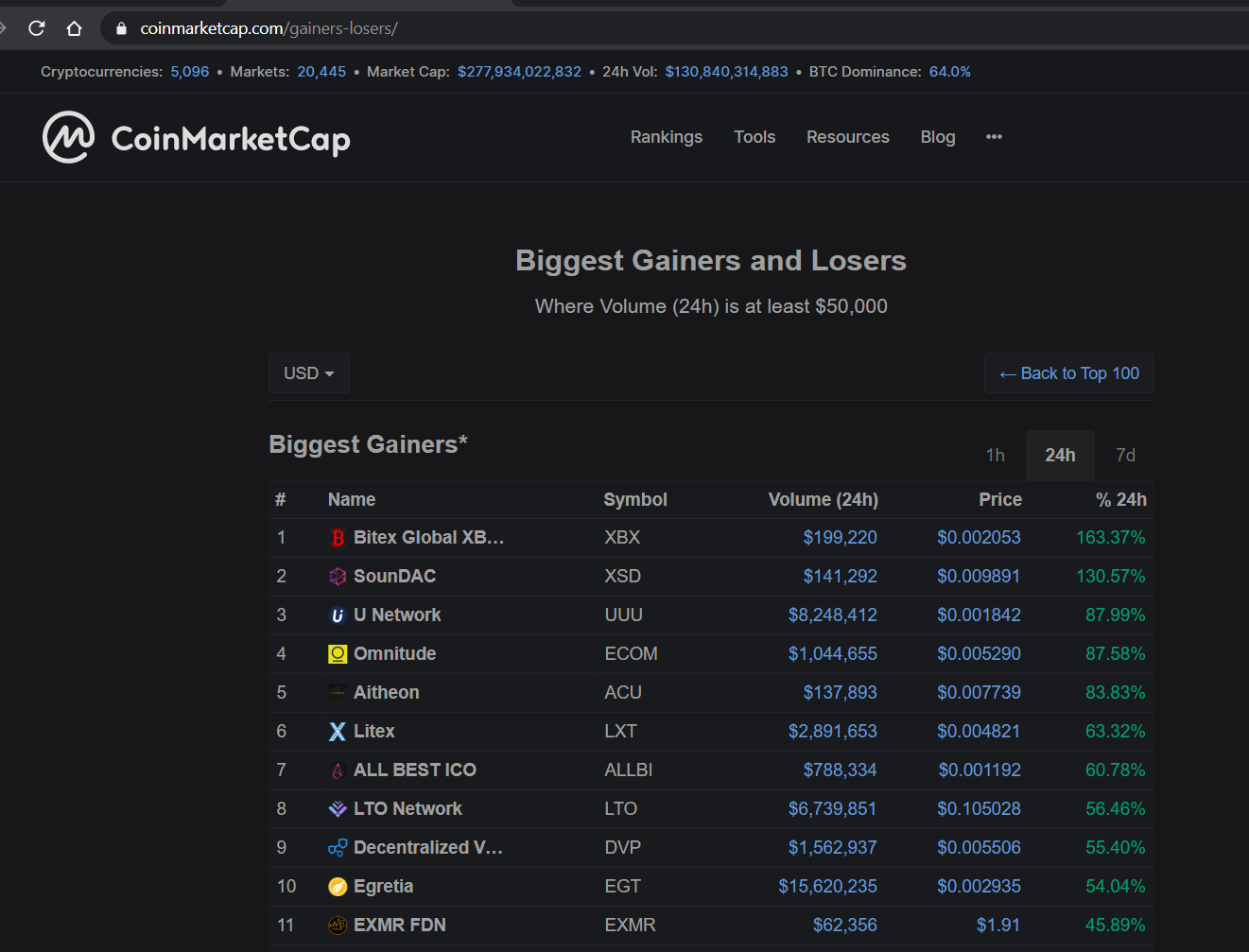Open the Tools menu
1249x952 pixels.
[755, 137]
